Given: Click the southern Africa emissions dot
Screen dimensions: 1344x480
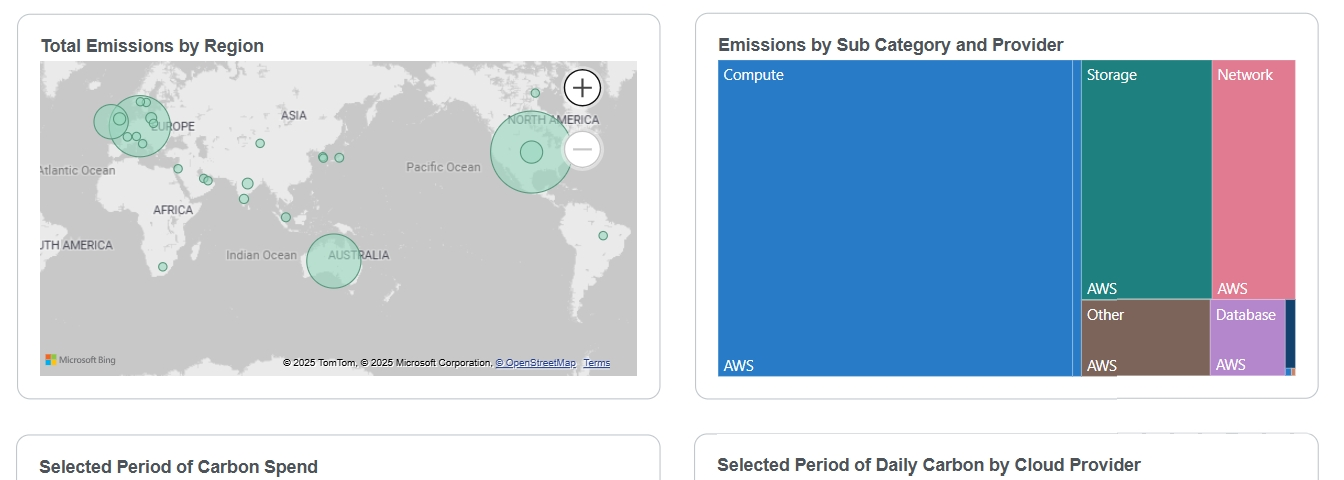Looking at the screenshot, I should tap(163, 267).
